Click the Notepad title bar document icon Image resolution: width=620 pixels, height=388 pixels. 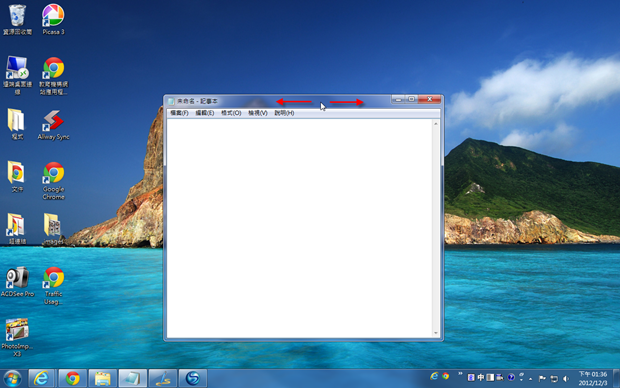pyautogui.click(x=171, y=102)
